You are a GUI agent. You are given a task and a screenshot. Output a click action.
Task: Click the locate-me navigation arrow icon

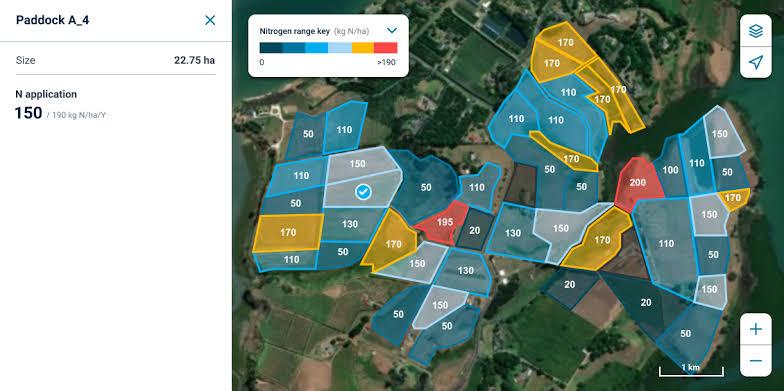tap(756, 62)
